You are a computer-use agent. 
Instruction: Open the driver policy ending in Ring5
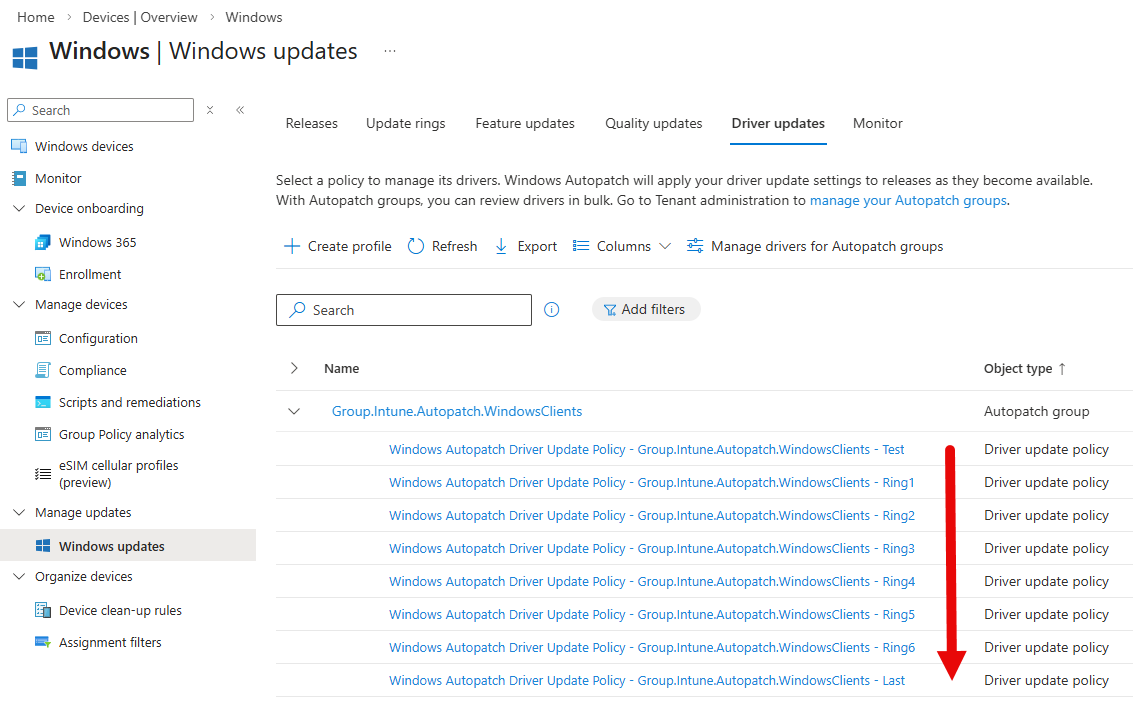(652, 615)
